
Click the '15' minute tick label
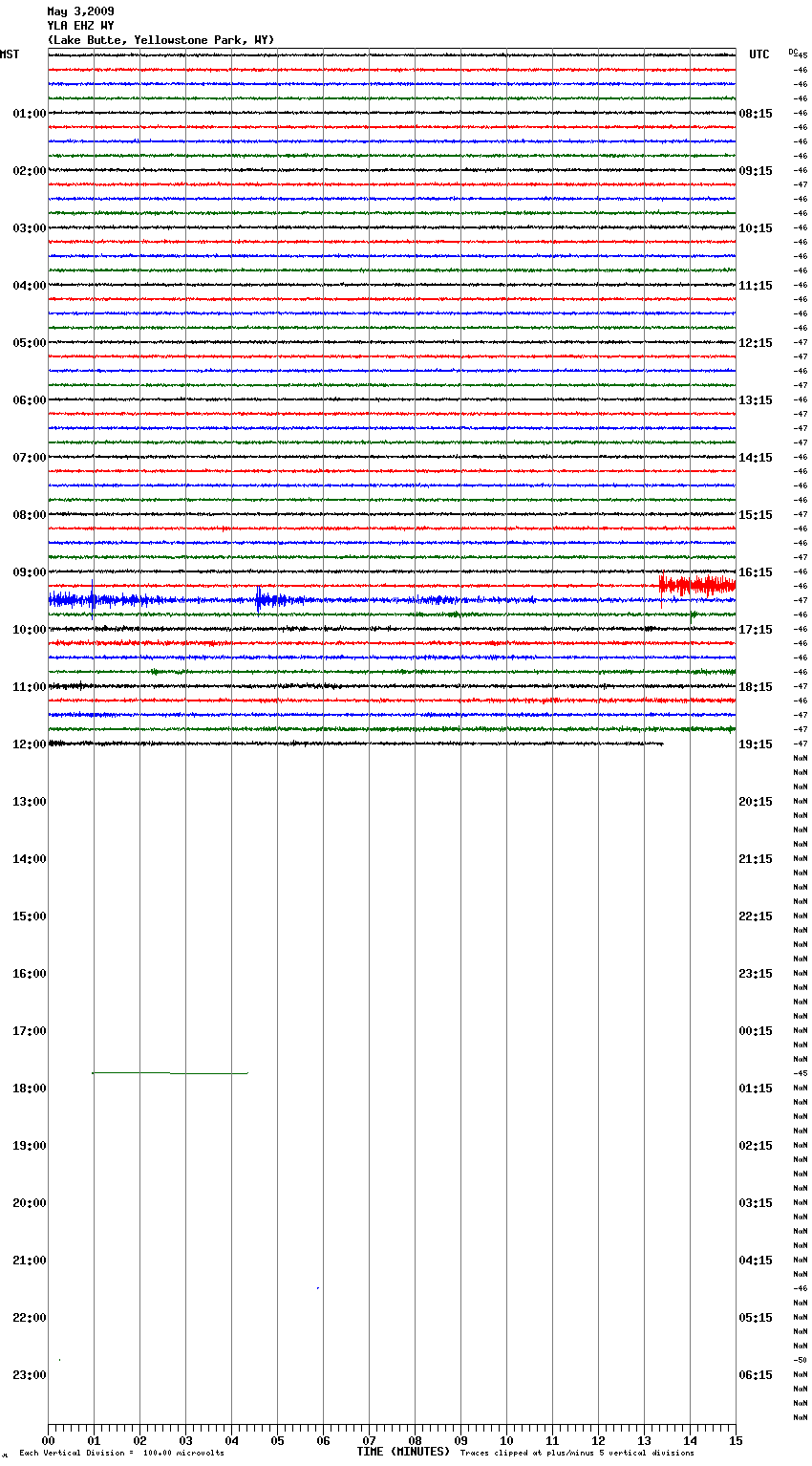pyautogui.click(x=736, y=1441)
